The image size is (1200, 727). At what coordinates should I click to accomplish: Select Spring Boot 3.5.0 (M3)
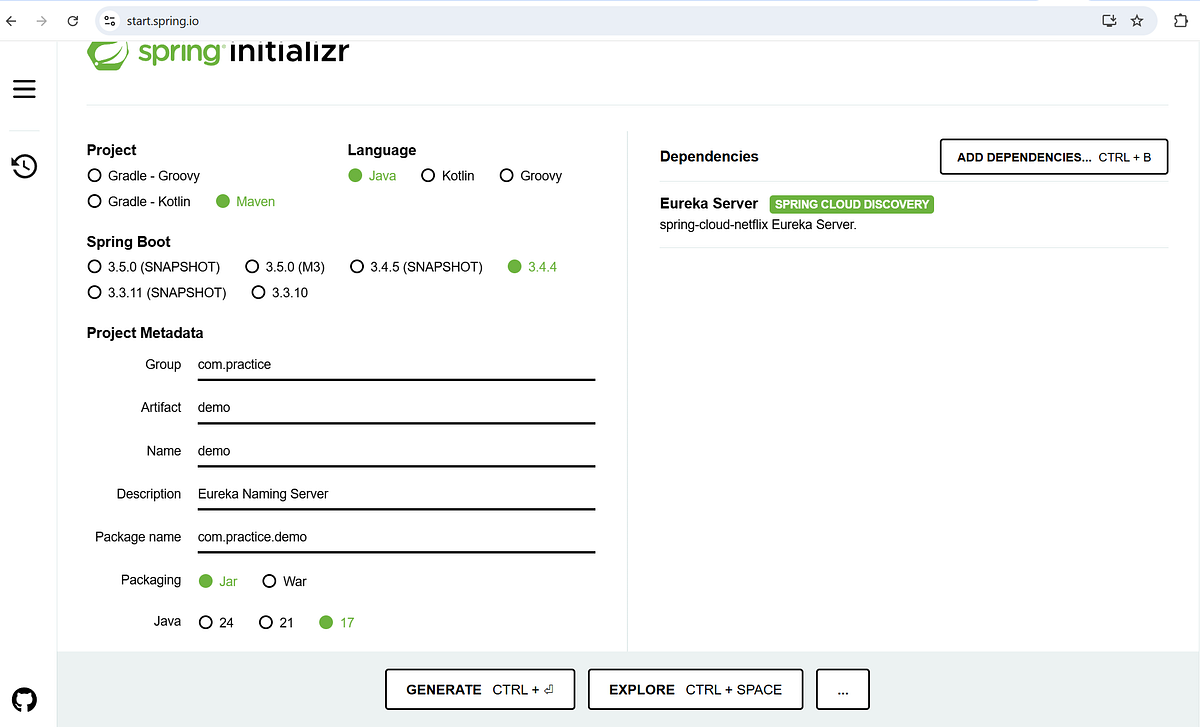[285, 267]
